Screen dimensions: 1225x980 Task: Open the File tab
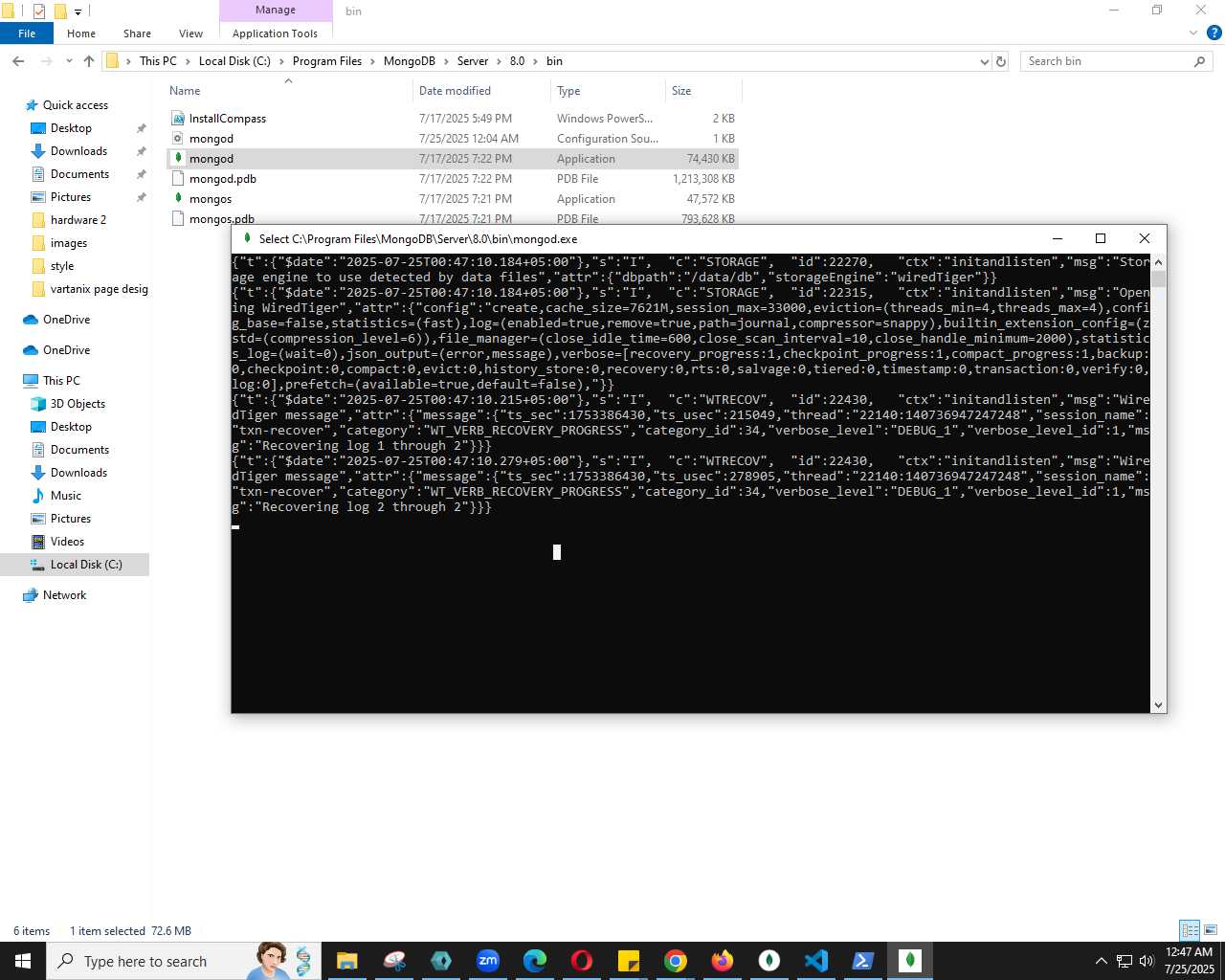(27, 33)
